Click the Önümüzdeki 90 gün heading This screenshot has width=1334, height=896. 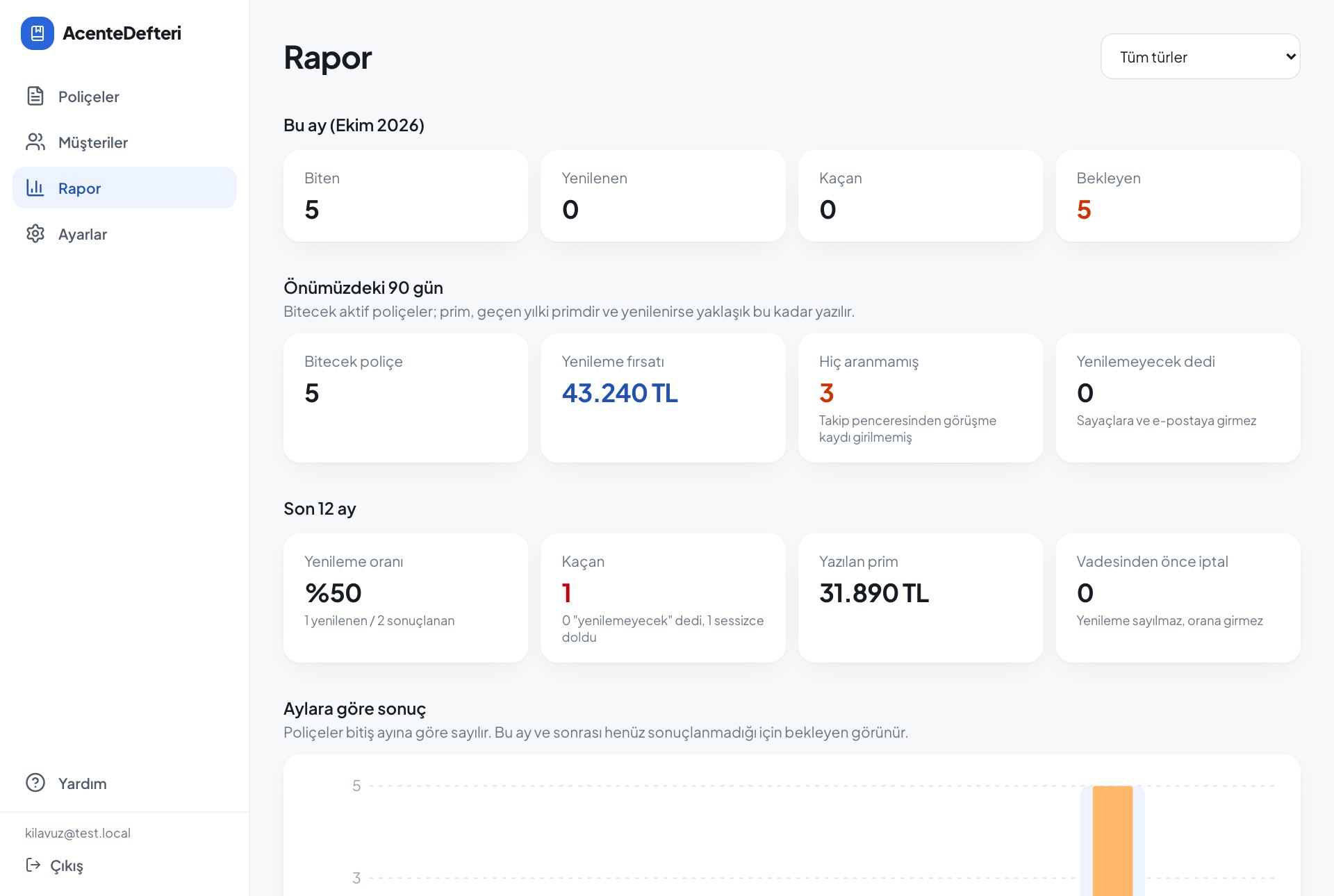(363, 288)
